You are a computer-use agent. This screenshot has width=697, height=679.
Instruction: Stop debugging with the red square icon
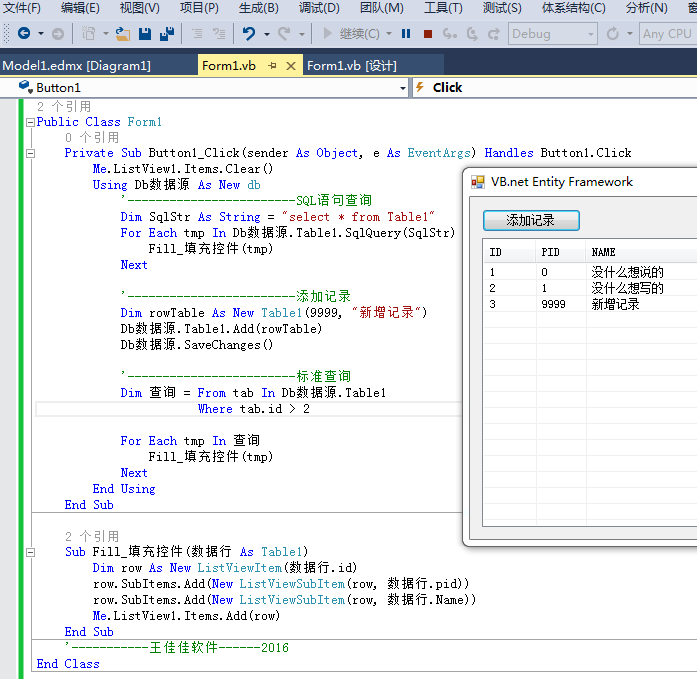[x=428, y=34]
